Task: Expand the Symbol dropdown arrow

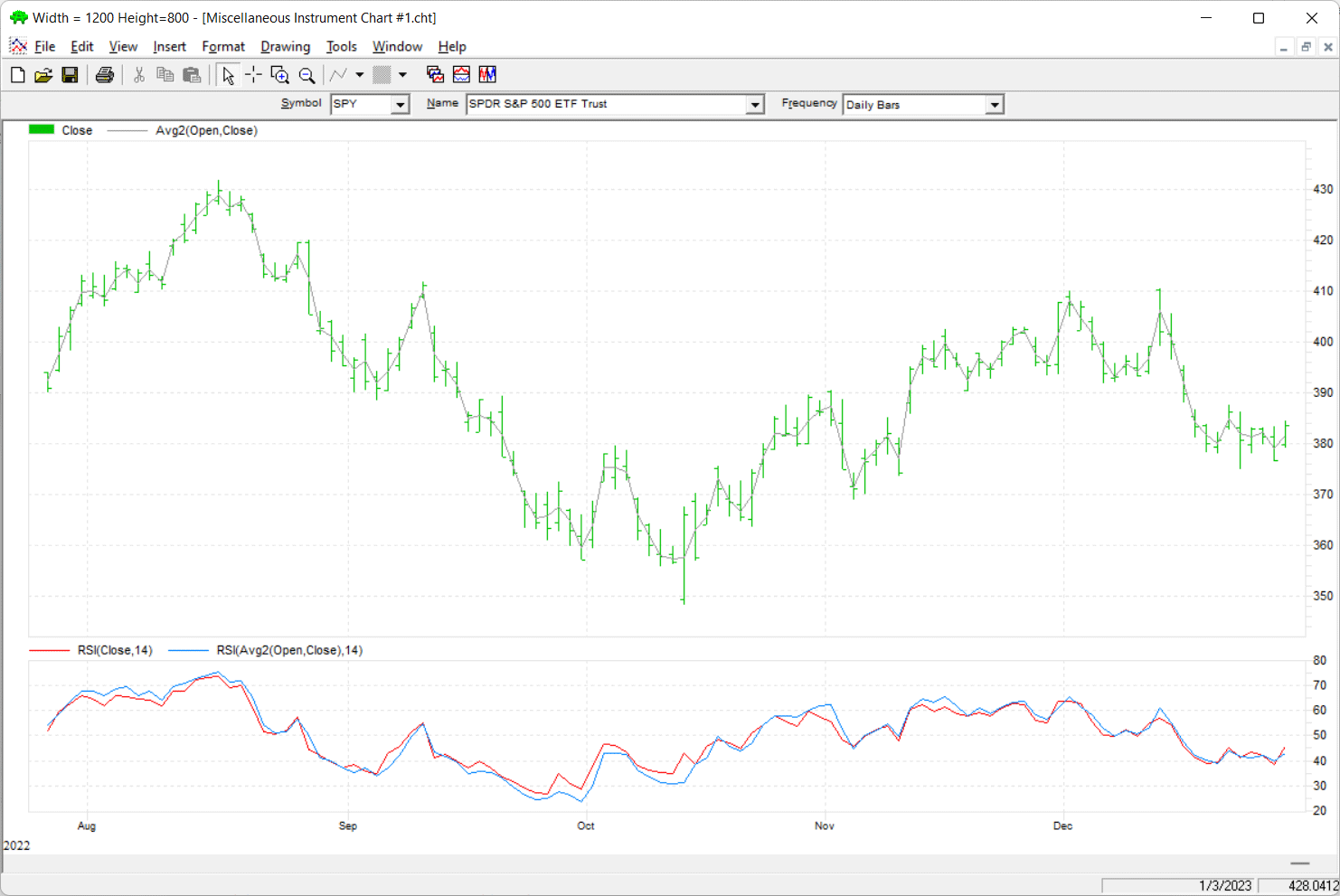Action: click(400, 105)
